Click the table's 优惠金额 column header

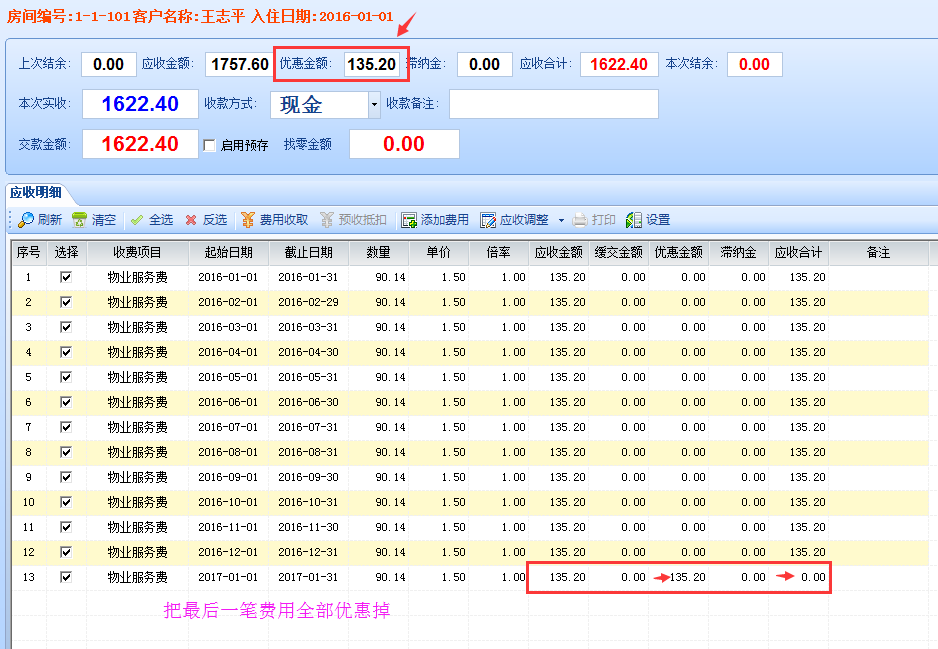(x=678, y=253)
